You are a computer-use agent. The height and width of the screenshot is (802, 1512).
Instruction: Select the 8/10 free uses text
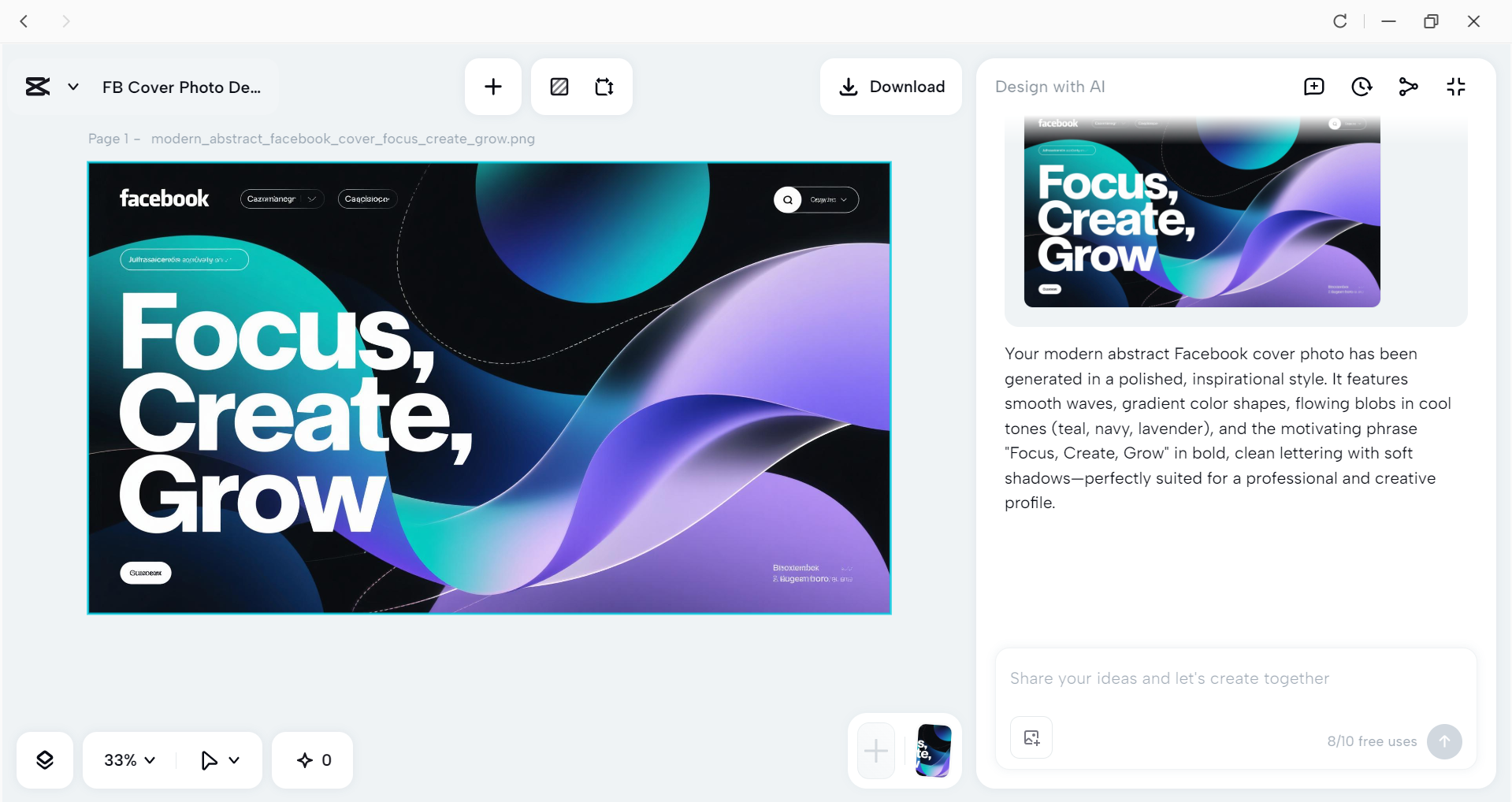tap(1372, 741)
